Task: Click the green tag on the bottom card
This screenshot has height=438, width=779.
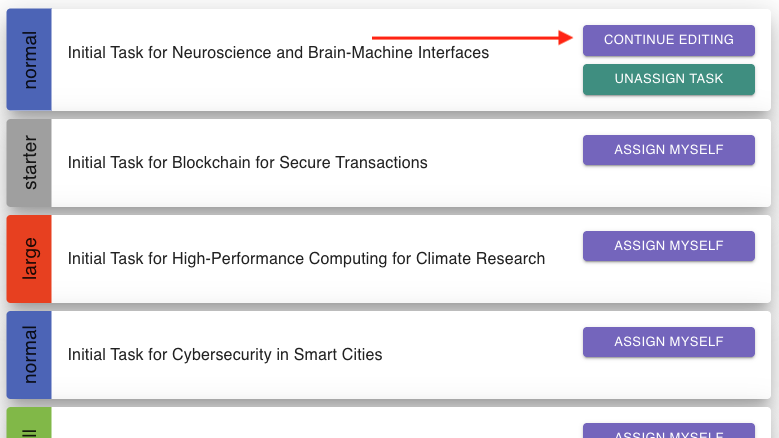Action: (x=29, y=426)
